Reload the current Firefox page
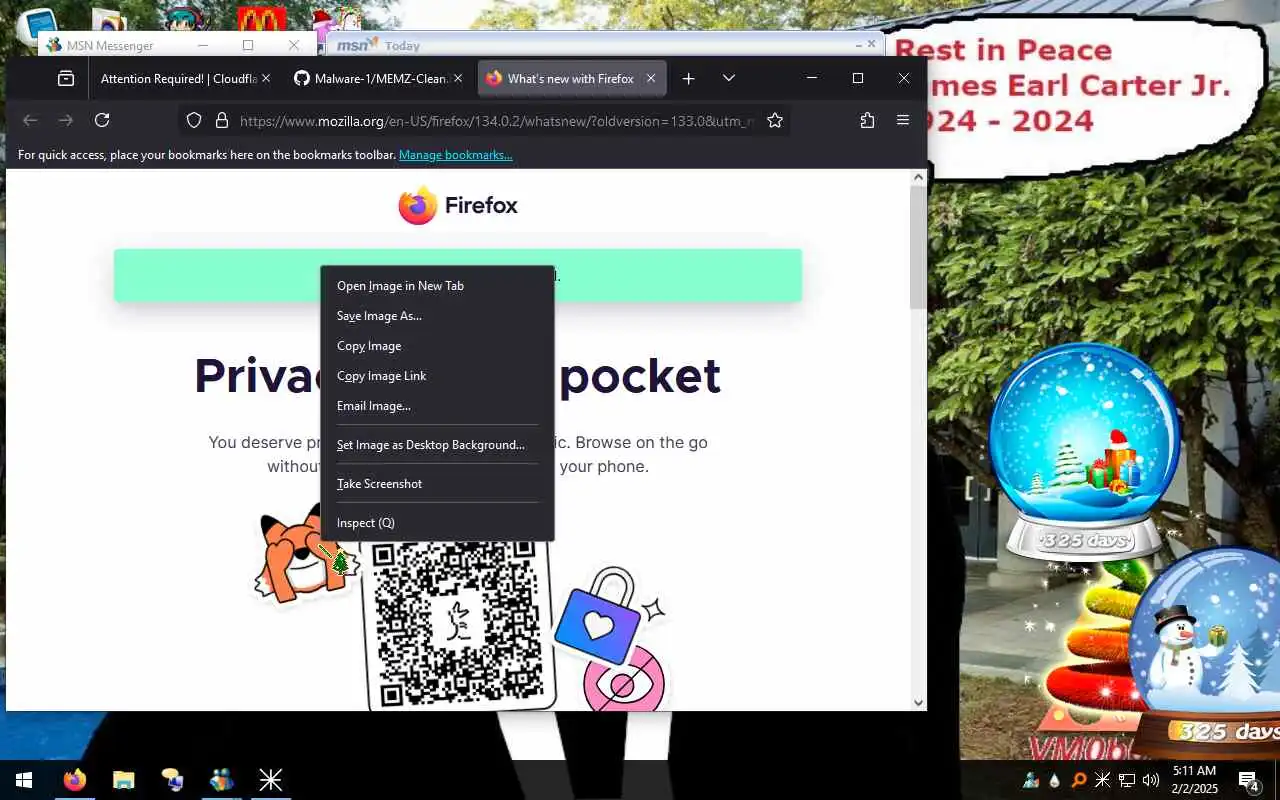 coord(102,120)
